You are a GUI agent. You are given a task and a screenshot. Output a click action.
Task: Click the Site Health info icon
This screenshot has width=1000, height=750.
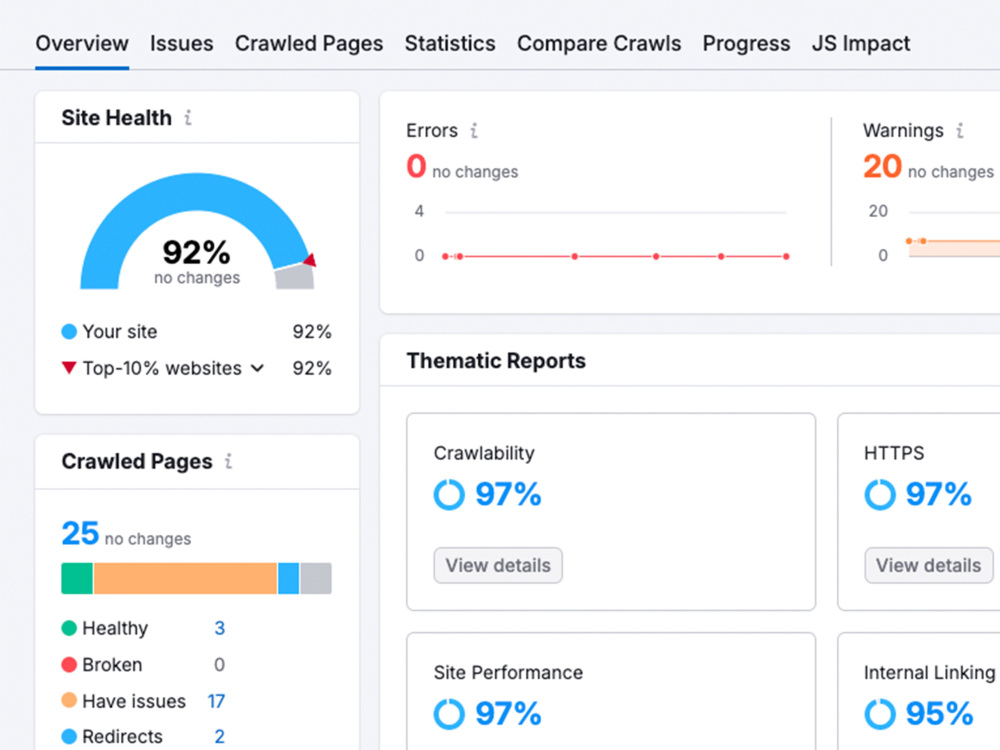[188, 118]
